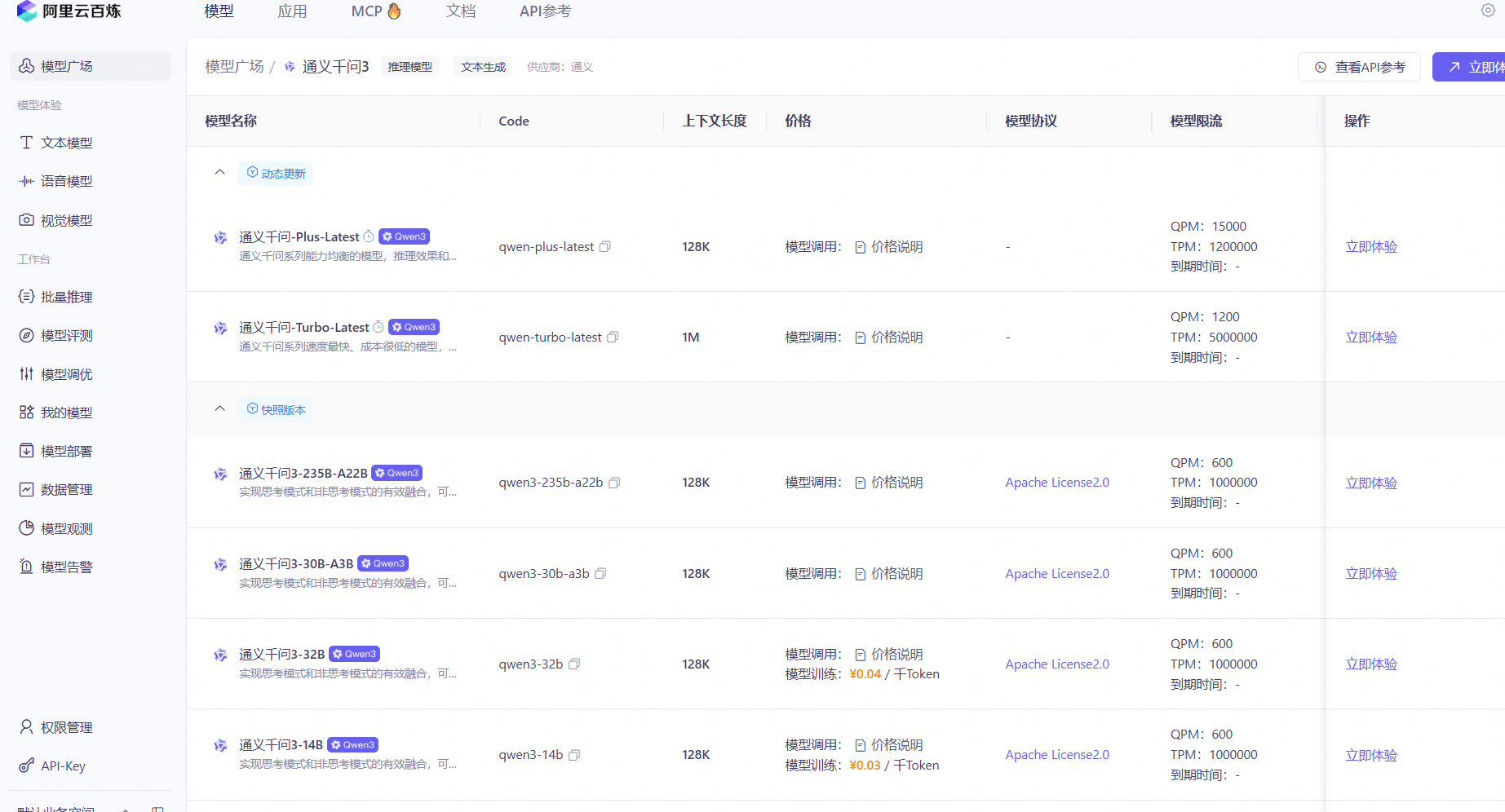This screenshot has height=812, width=1505.
Task: Click the purple 立即体验 button in the header
Action: (x=1469, y=67)
